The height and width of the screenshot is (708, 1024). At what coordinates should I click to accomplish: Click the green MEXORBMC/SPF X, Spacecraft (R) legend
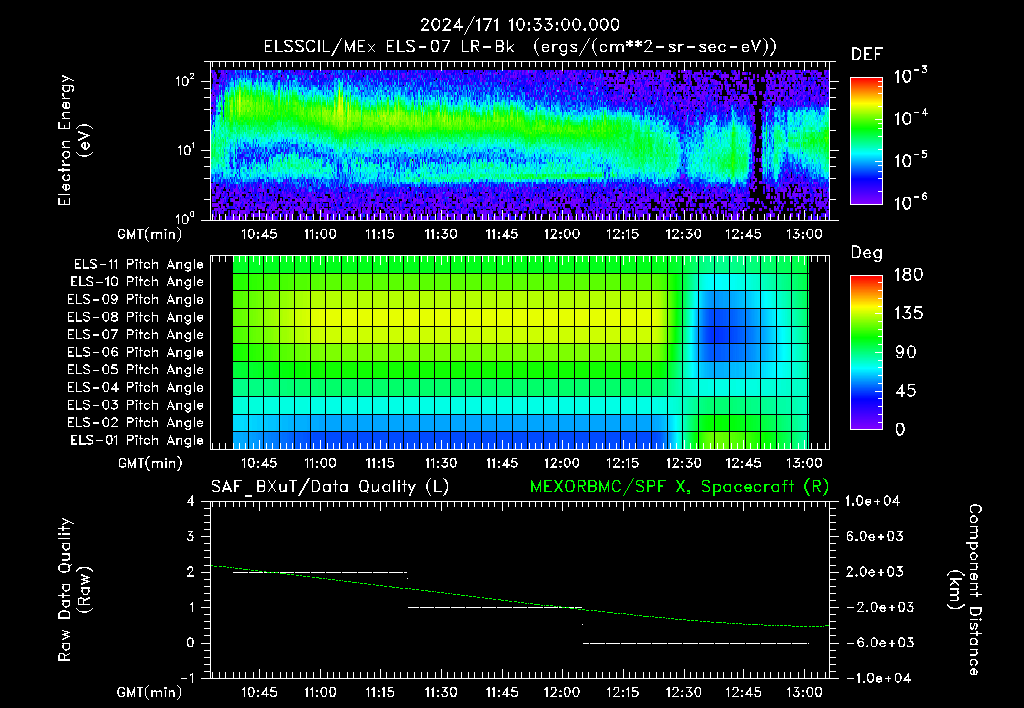tap(679, 487)
